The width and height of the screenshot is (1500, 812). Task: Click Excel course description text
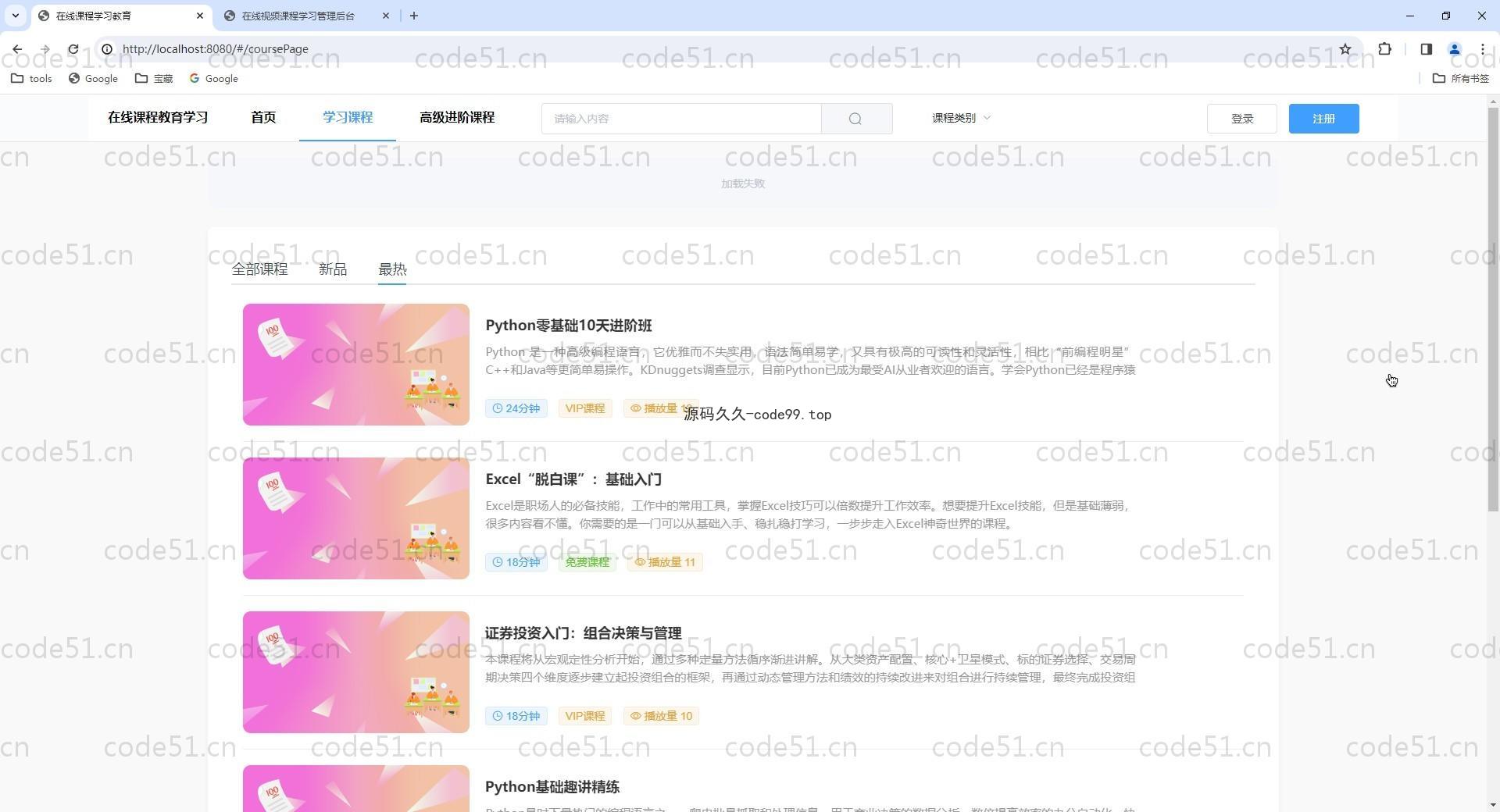[807, 515]
